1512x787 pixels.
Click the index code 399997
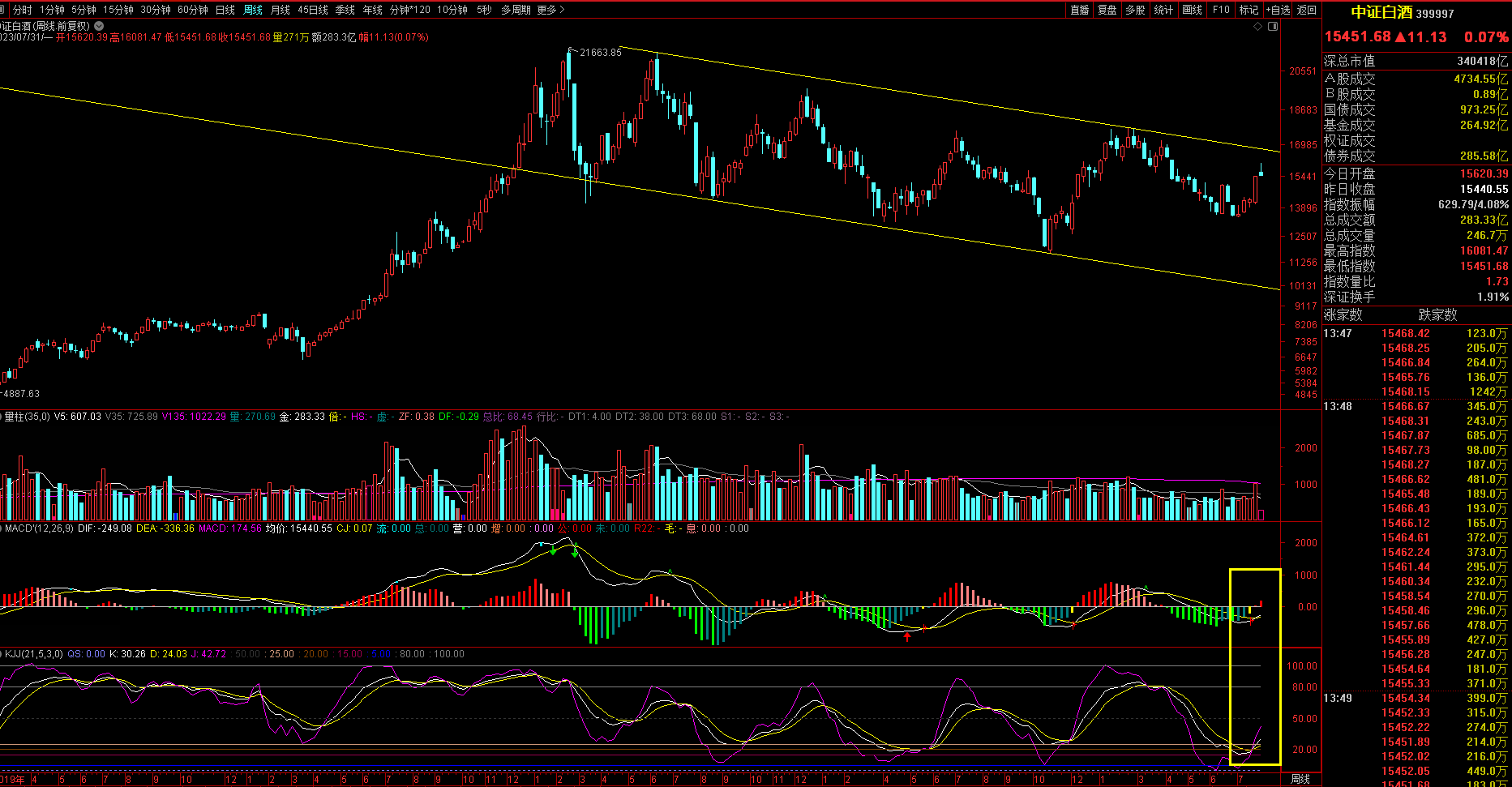[x=1435, y=14]
